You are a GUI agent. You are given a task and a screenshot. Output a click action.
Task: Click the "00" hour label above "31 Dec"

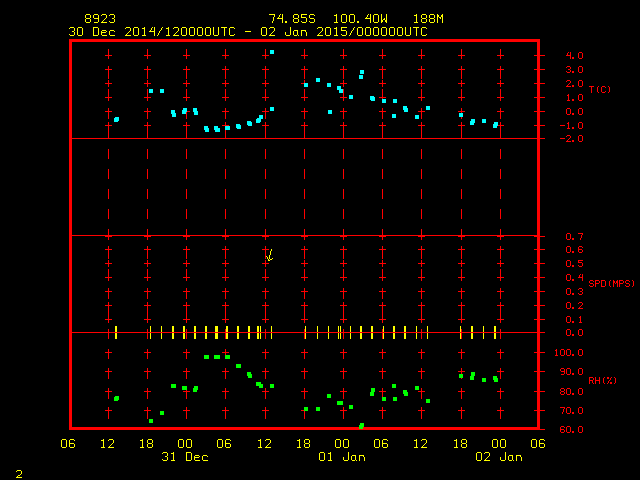tap(185, 444)
